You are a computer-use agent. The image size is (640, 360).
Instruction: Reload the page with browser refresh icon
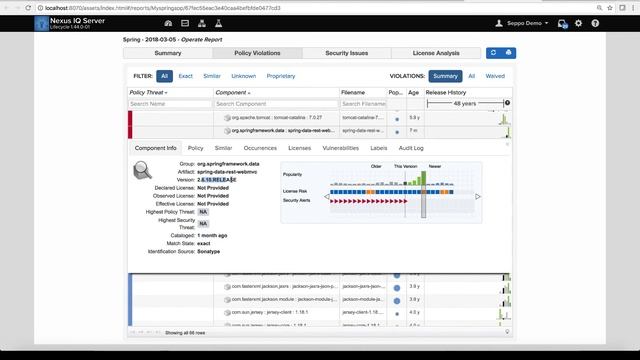tap(28, 8)
